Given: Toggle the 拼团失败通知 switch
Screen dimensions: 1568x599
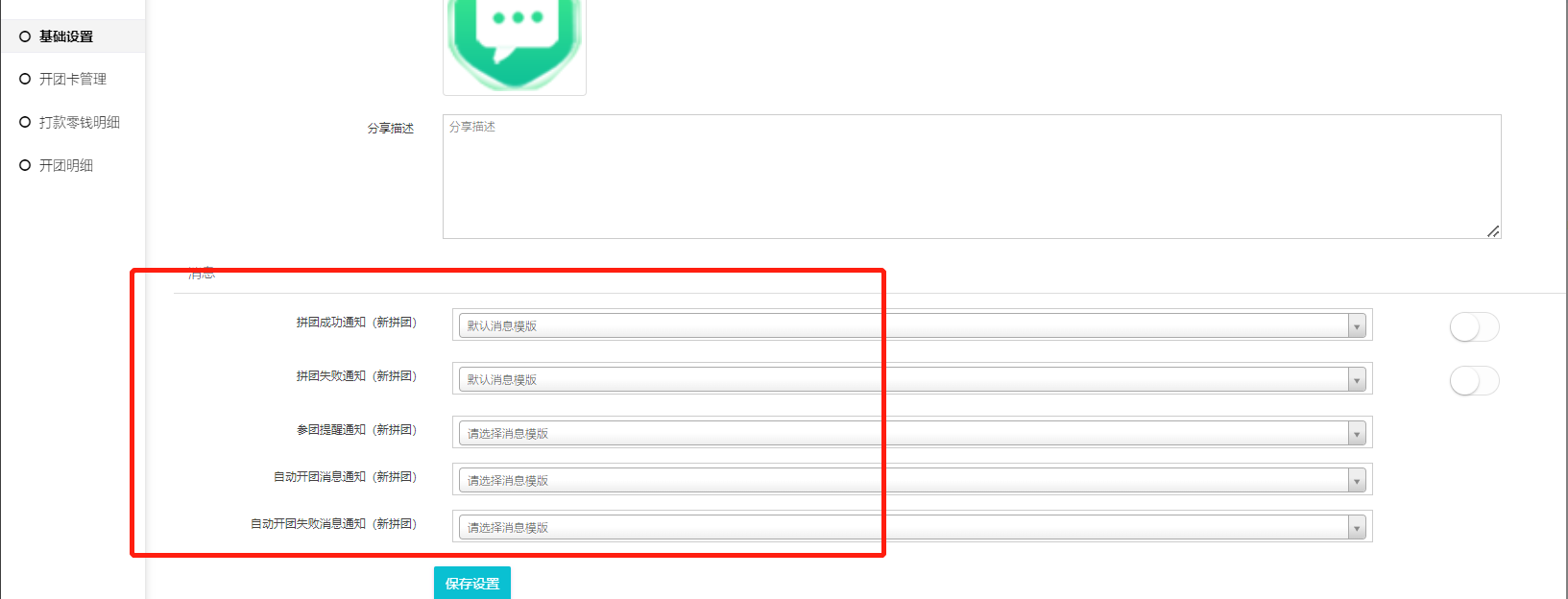Looking at the screenshot, I should coord(1474,381).
